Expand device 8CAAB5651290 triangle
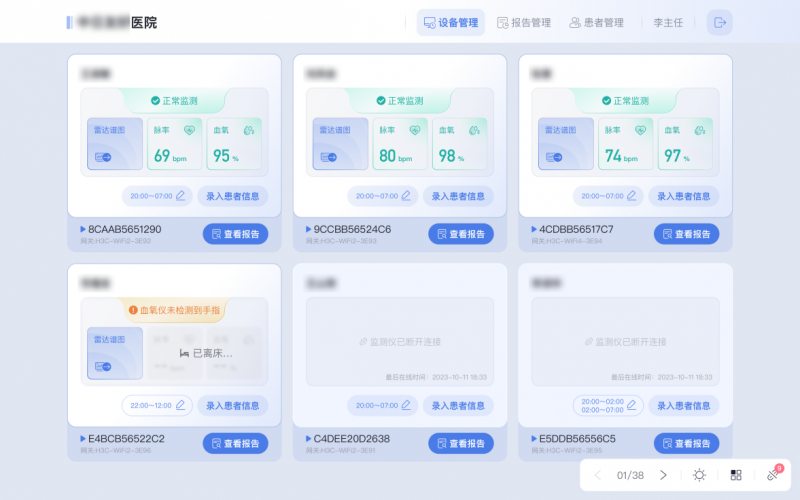Screen dimensions: 800x500 click(83, 229)
